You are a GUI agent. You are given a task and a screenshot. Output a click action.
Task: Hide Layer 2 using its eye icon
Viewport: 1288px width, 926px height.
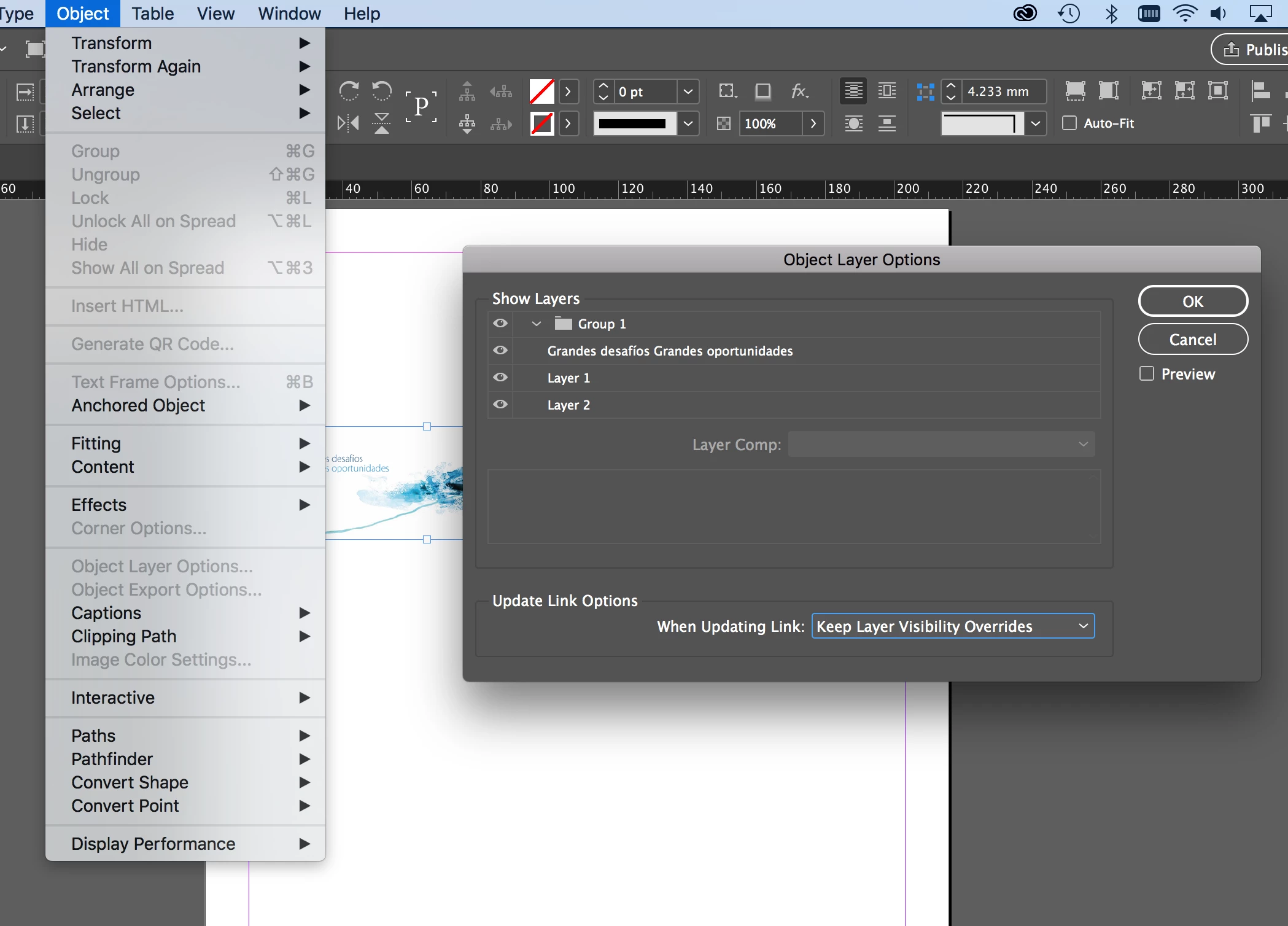[x=500, y=404]
